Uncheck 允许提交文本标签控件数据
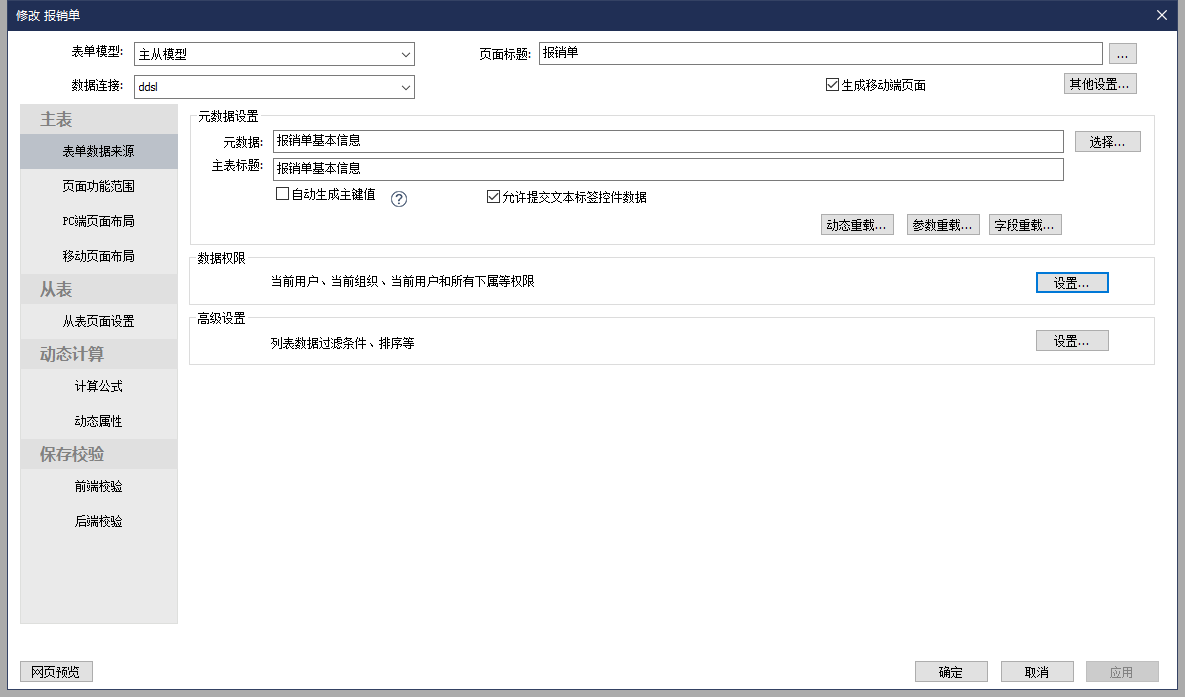This screenshot has width=1185, height=697. click(x=493, y=197)
